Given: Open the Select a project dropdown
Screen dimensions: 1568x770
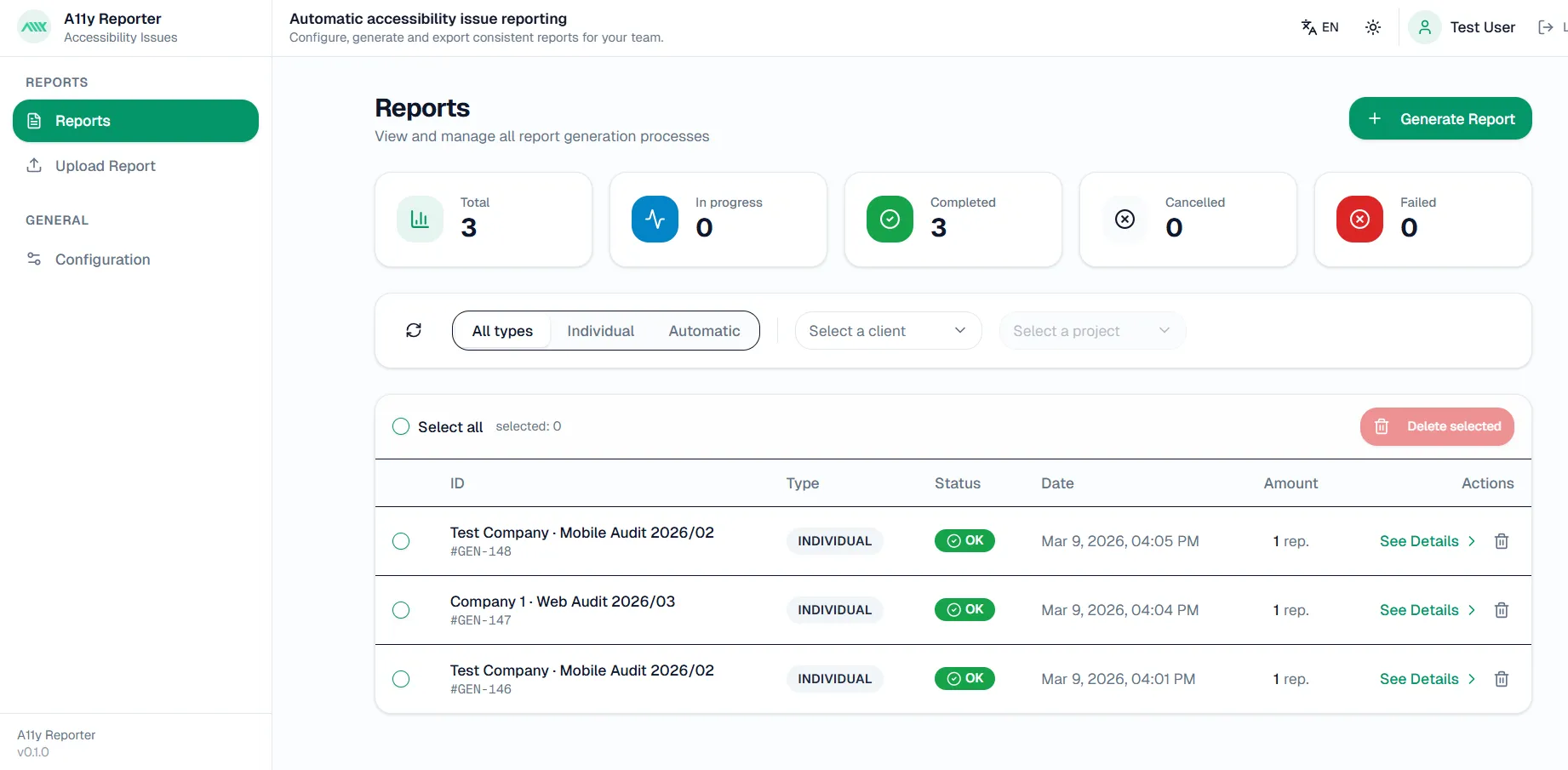Looking at the screenshot, I should click(1090, 331).
